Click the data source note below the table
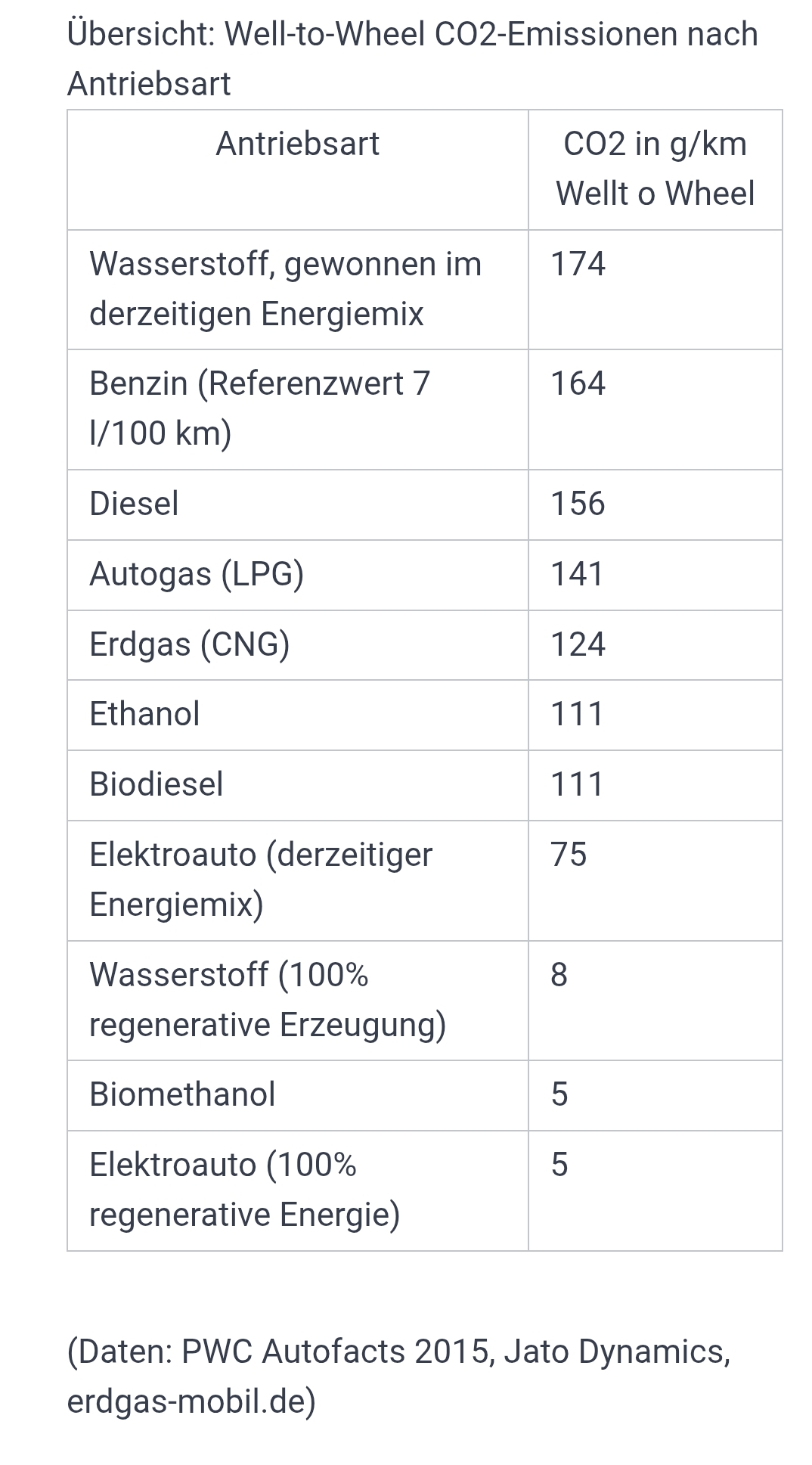The height and width of the screenshot is (1465, 812). (398, 1376)
